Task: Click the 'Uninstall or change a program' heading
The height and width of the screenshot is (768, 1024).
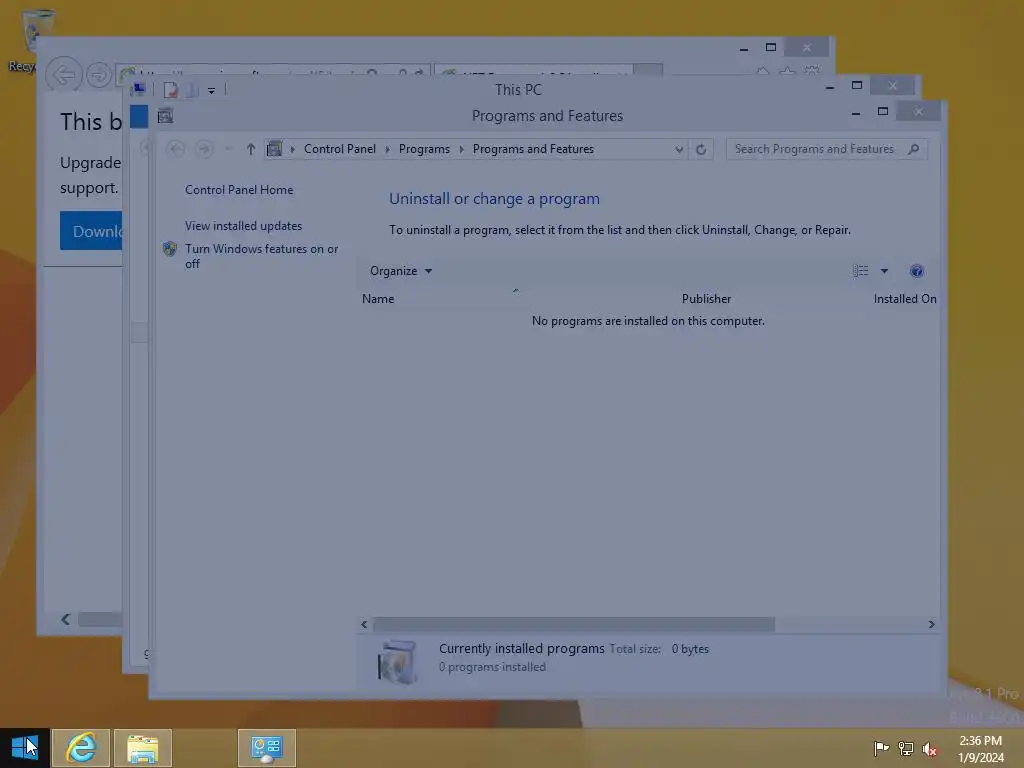Action: click(x=494, y=199)
